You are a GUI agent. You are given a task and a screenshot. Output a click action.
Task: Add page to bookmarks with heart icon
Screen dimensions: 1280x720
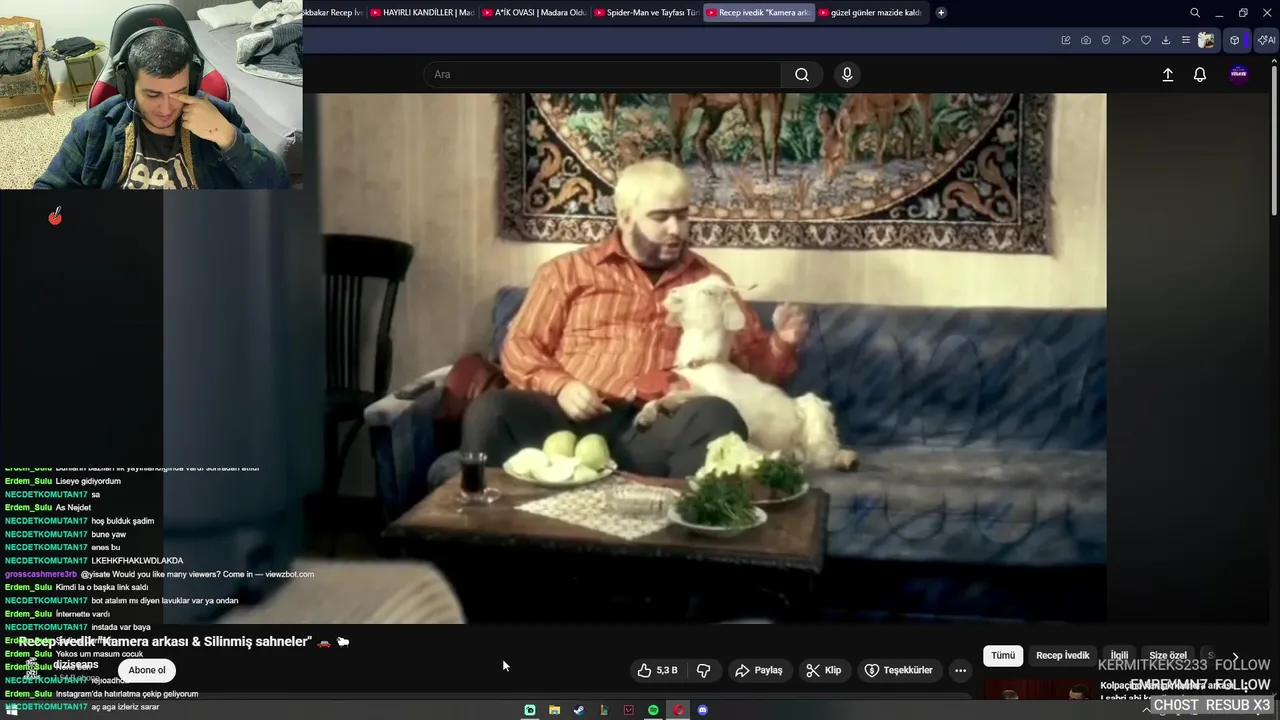[1146, 40]
